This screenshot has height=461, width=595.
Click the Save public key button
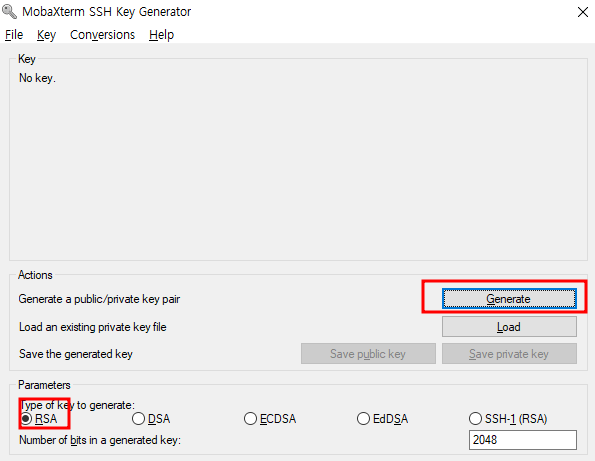[x=368, y=354]
